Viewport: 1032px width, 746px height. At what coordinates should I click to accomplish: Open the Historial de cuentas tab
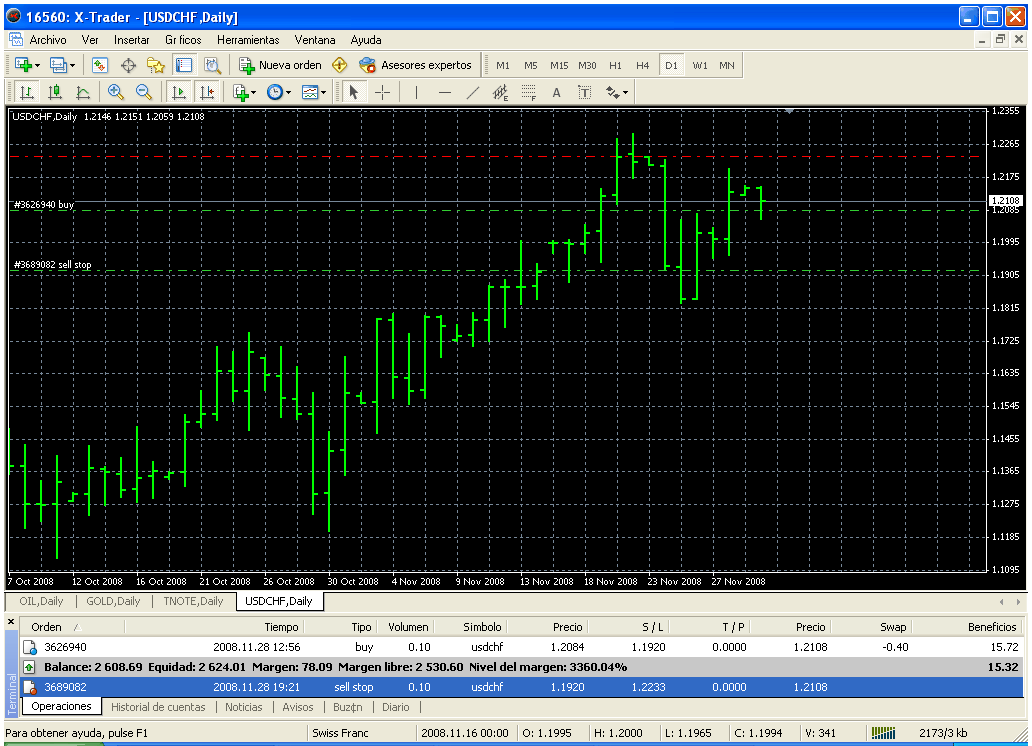158,707
